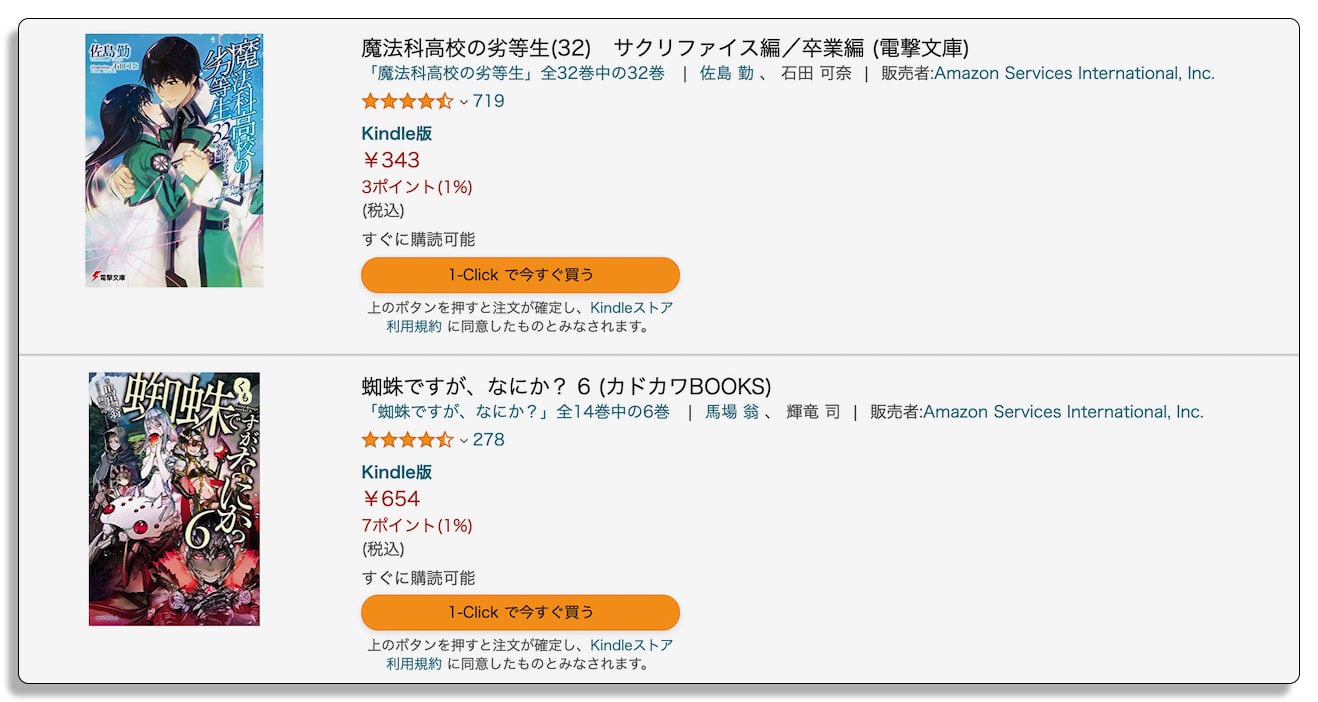The height and width of the screenshot is (702, 1318).
Task: Open Kindleストア利用規約 link under second book
Action: coord(530,654)
